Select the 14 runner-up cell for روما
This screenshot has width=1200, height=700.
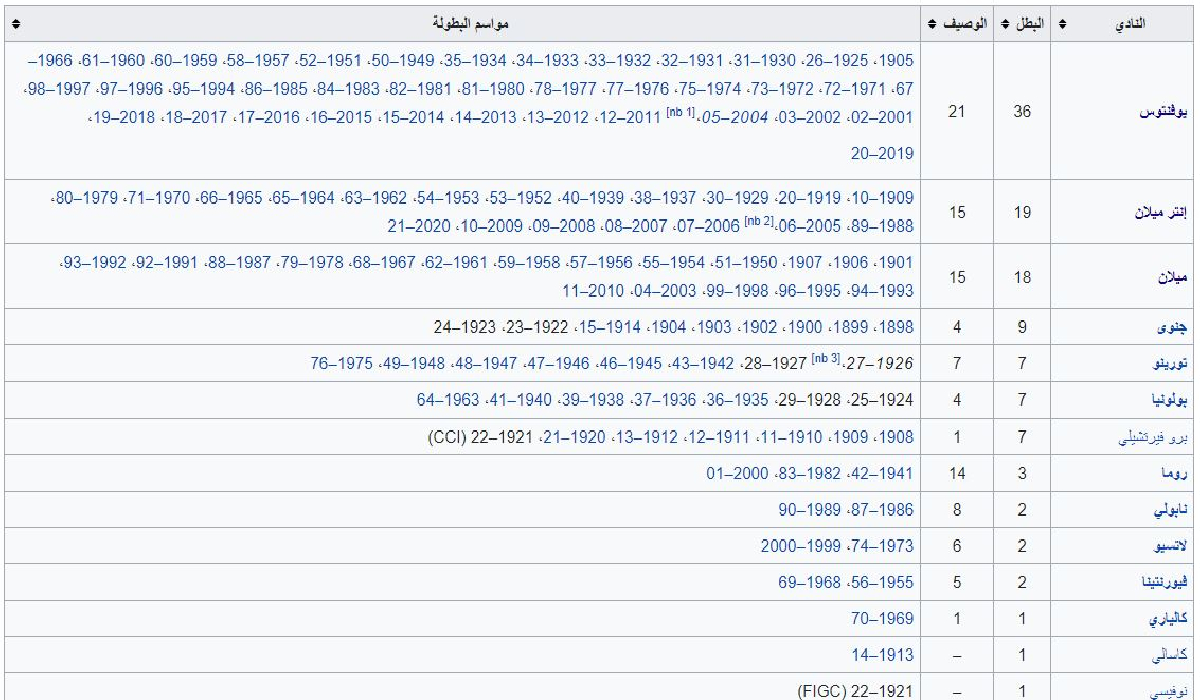coord(956,473)
